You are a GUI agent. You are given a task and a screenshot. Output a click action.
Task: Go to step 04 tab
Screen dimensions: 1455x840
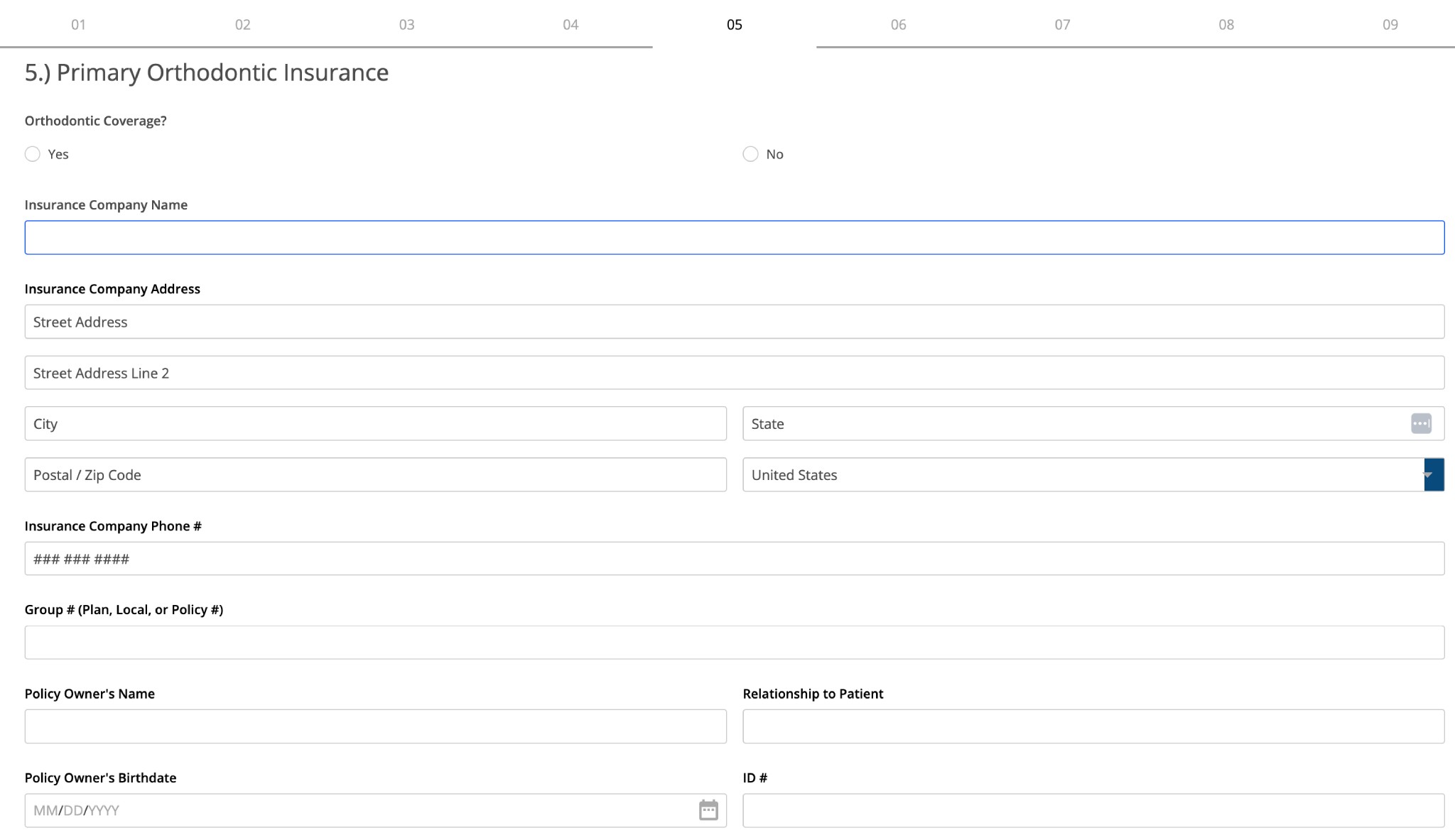pos(570,25)
